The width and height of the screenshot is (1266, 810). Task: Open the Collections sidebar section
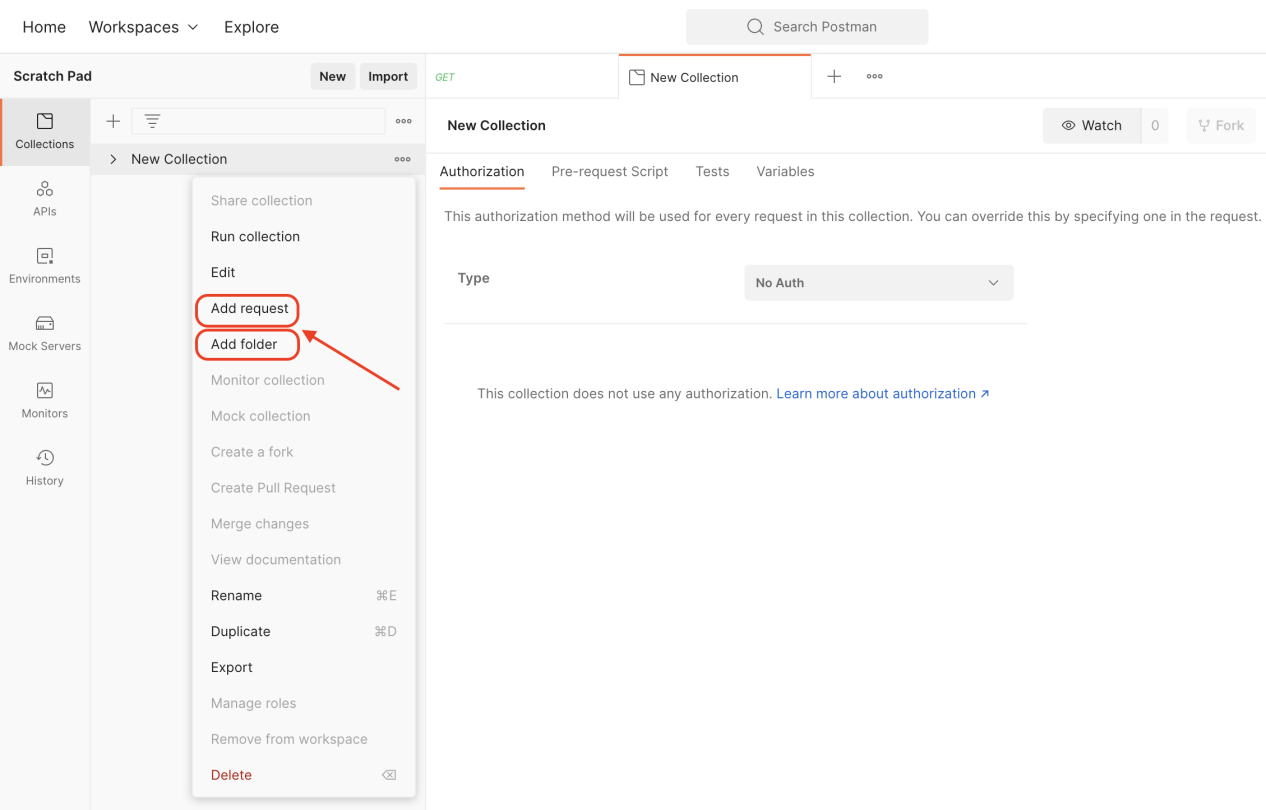pos(45,131)
